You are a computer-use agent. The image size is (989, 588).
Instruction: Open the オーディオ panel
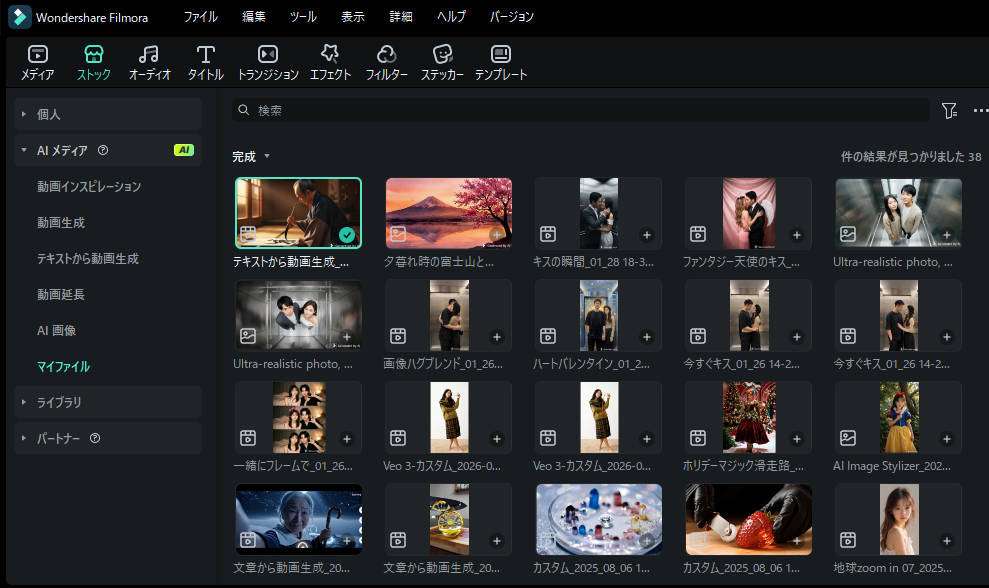[148, 60]
